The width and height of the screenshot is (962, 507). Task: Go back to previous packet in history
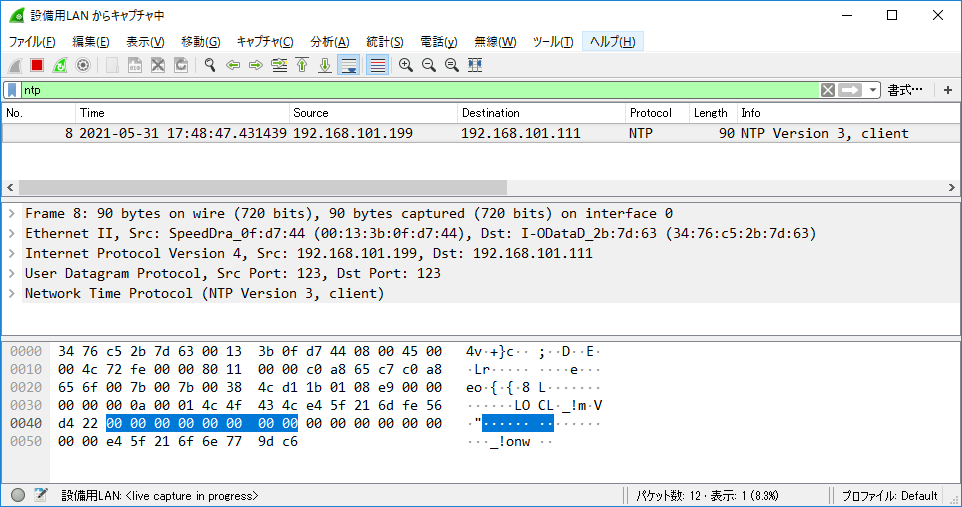pyautogui.click(x=233, y=65)
